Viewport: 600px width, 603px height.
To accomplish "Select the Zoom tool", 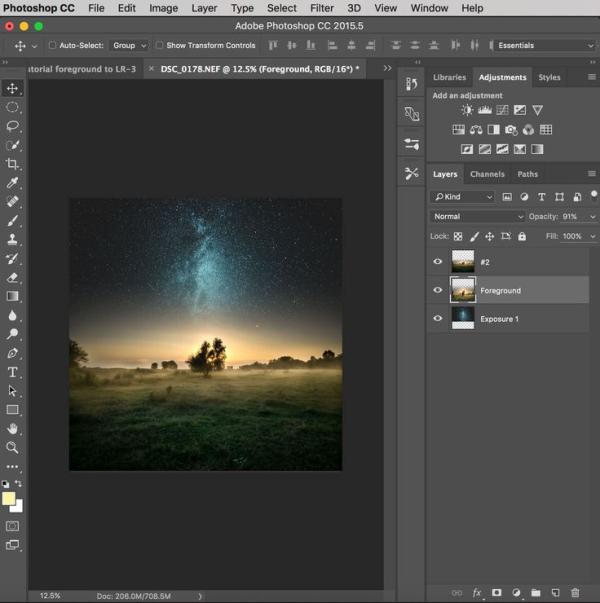I will (x=13, y=447).
